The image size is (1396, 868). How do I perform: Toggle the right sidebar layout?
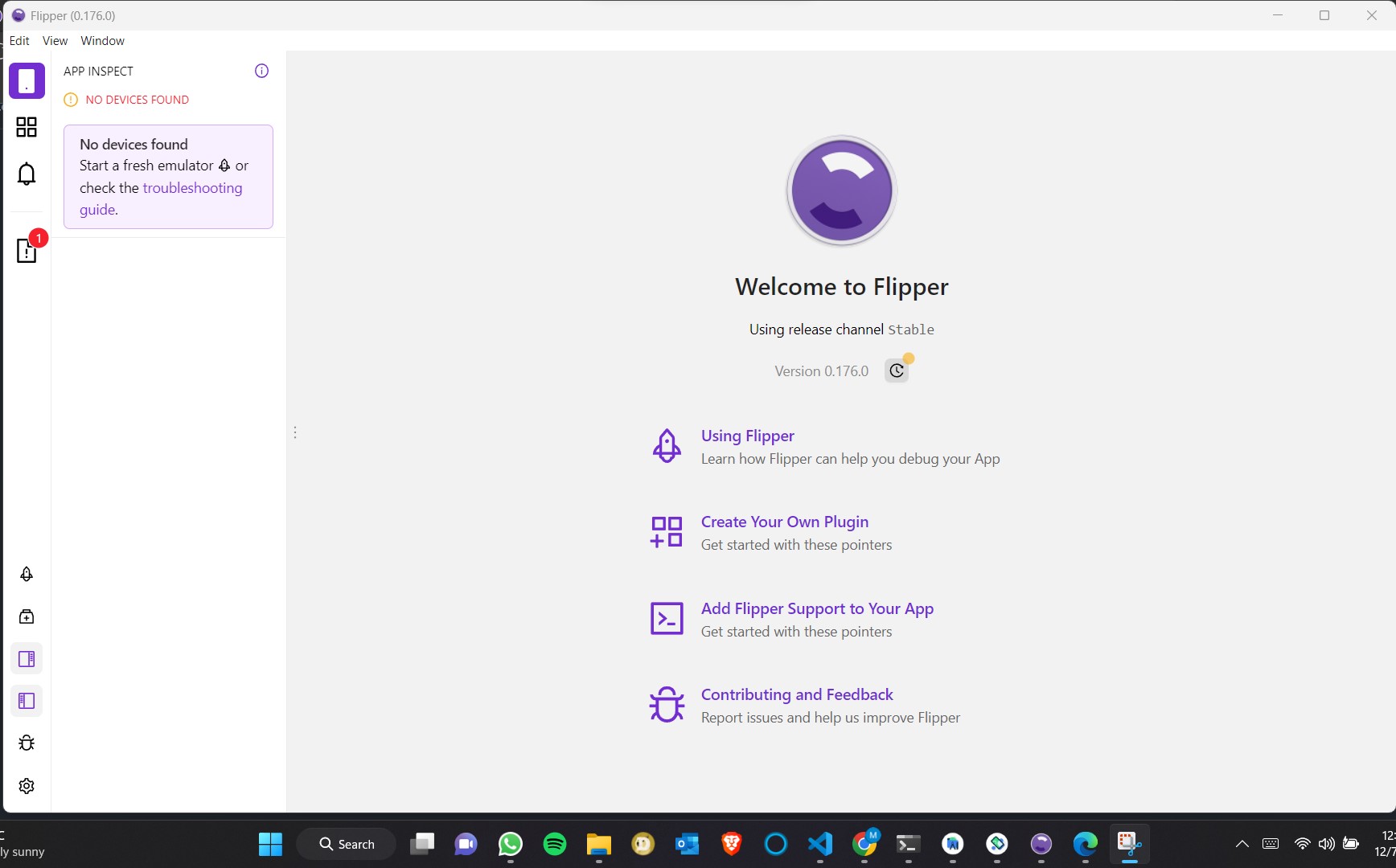point(27,659)
